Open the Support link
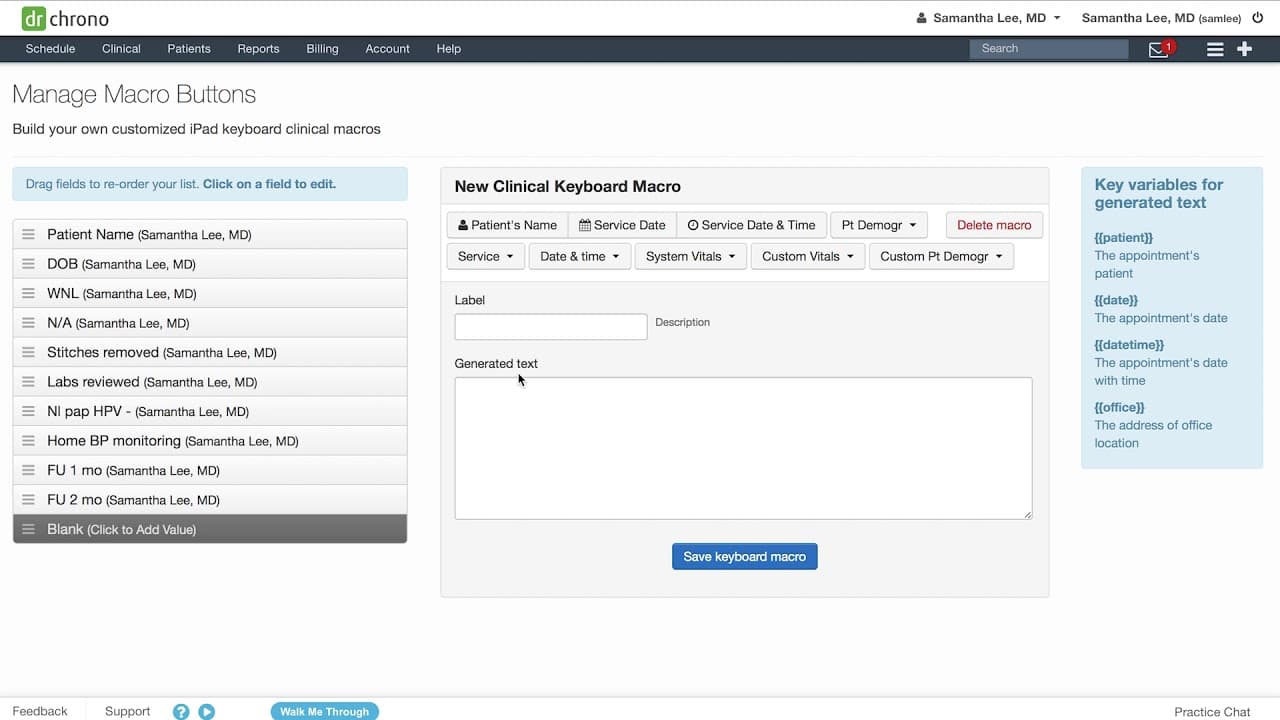The image size is (1280, 720). (127, 712)
